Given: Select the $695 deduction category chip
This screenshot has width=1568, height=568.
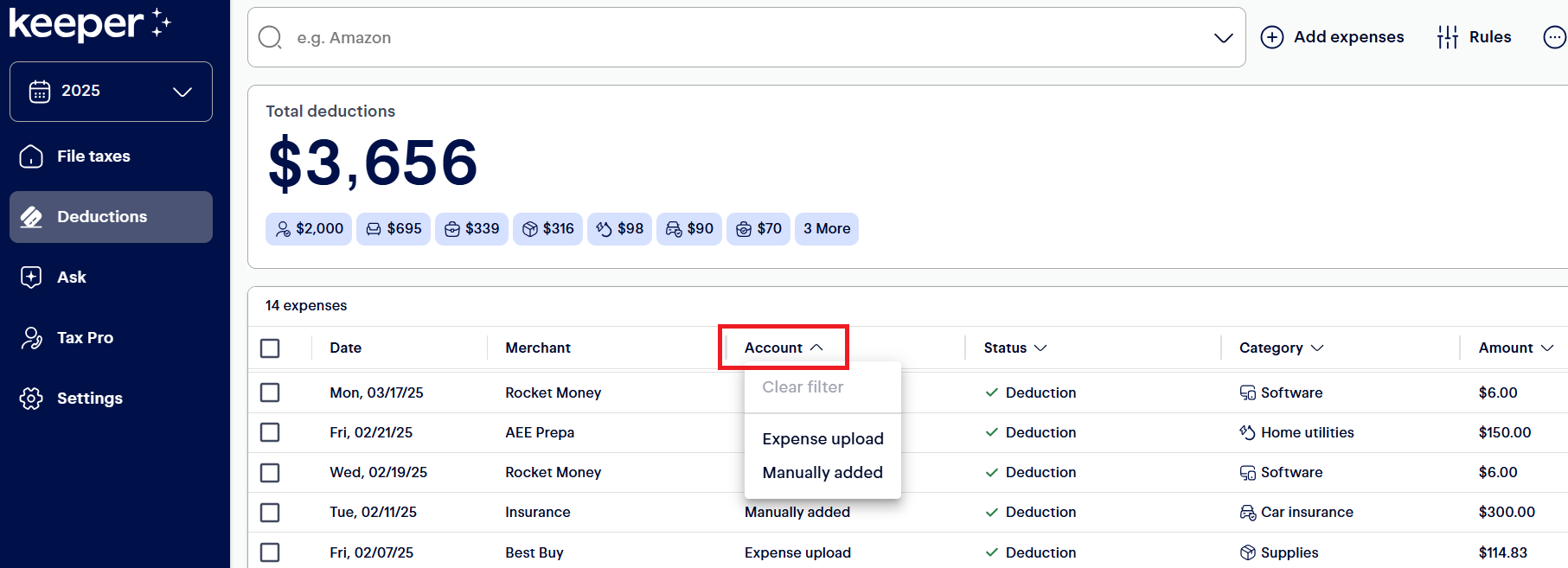Looking at the screenshot, I should click(394, 229).
